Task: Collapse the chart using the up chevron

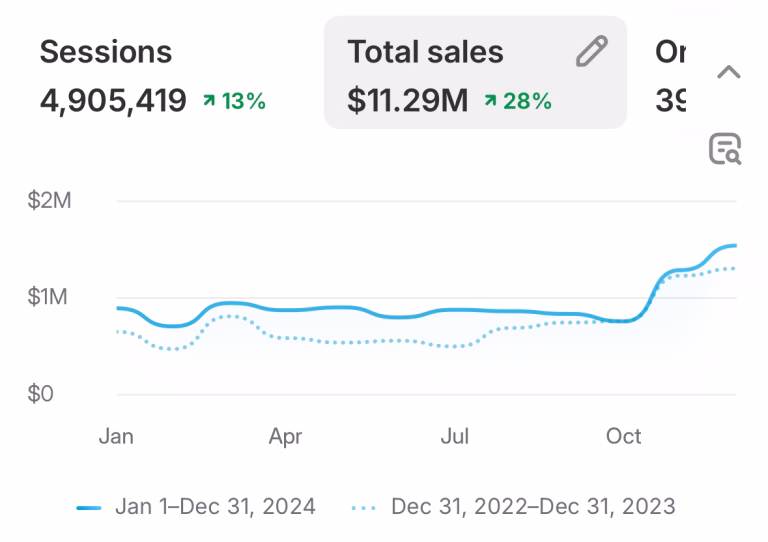Action: (729, 72)
